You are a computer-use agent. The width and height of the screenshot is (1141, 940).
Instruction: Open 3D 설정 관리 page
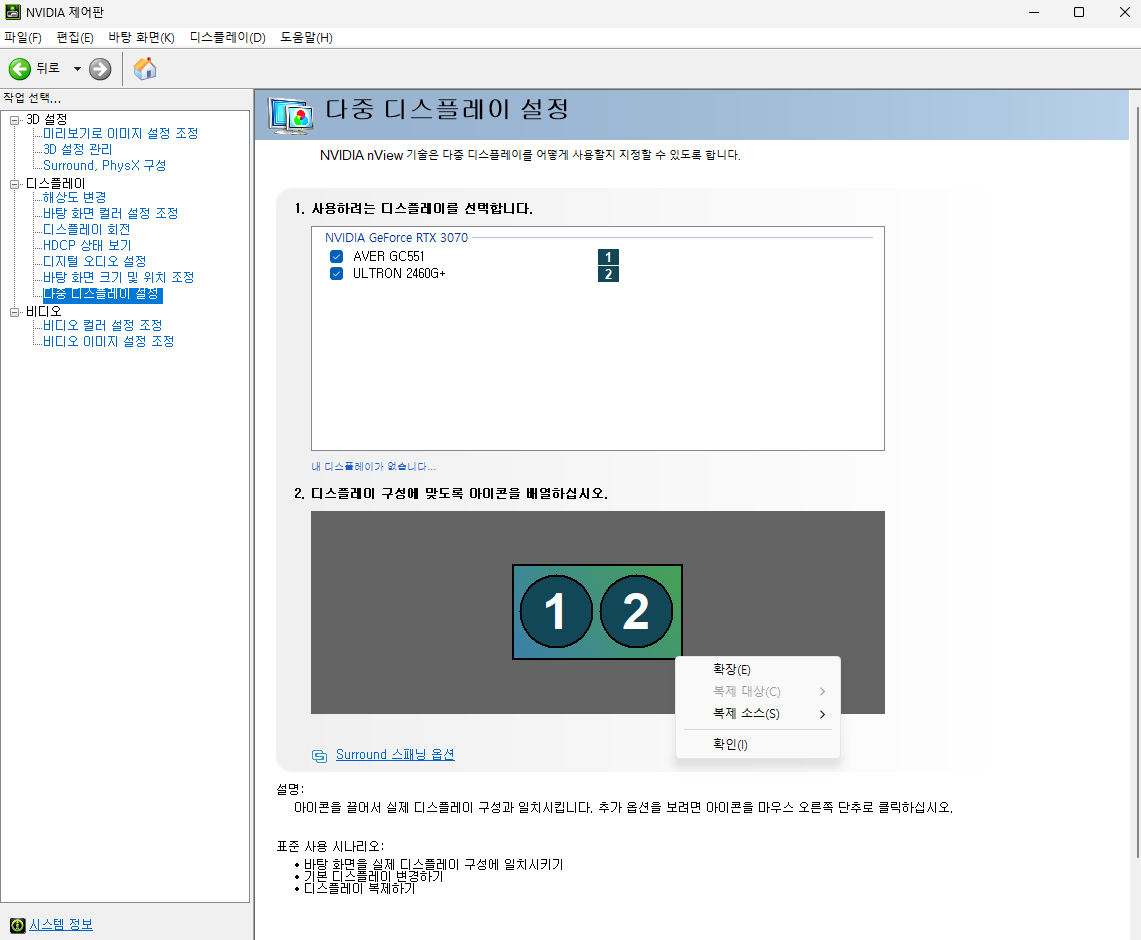[x=78, y=149]
